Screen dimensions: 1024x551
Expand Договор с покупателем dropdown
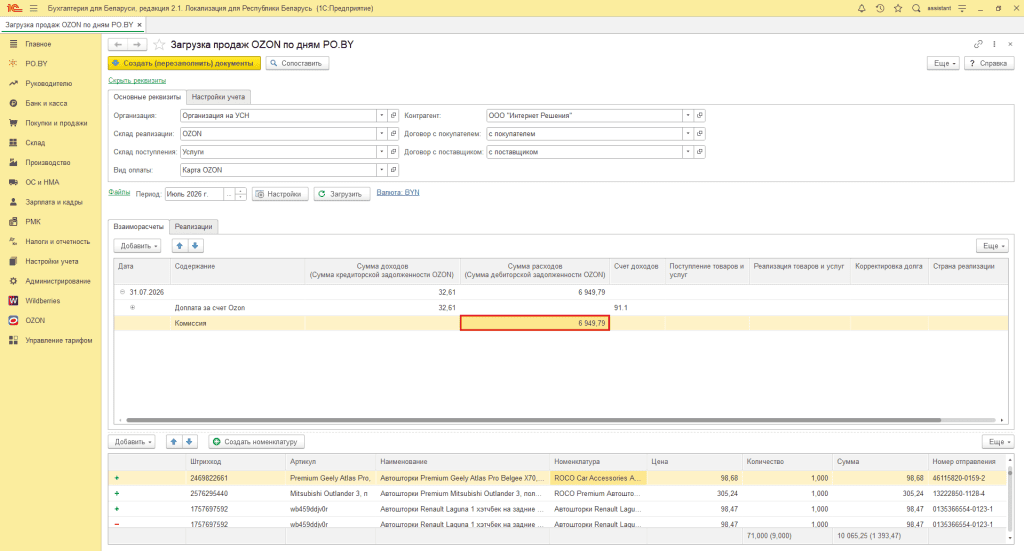point(688,134)
